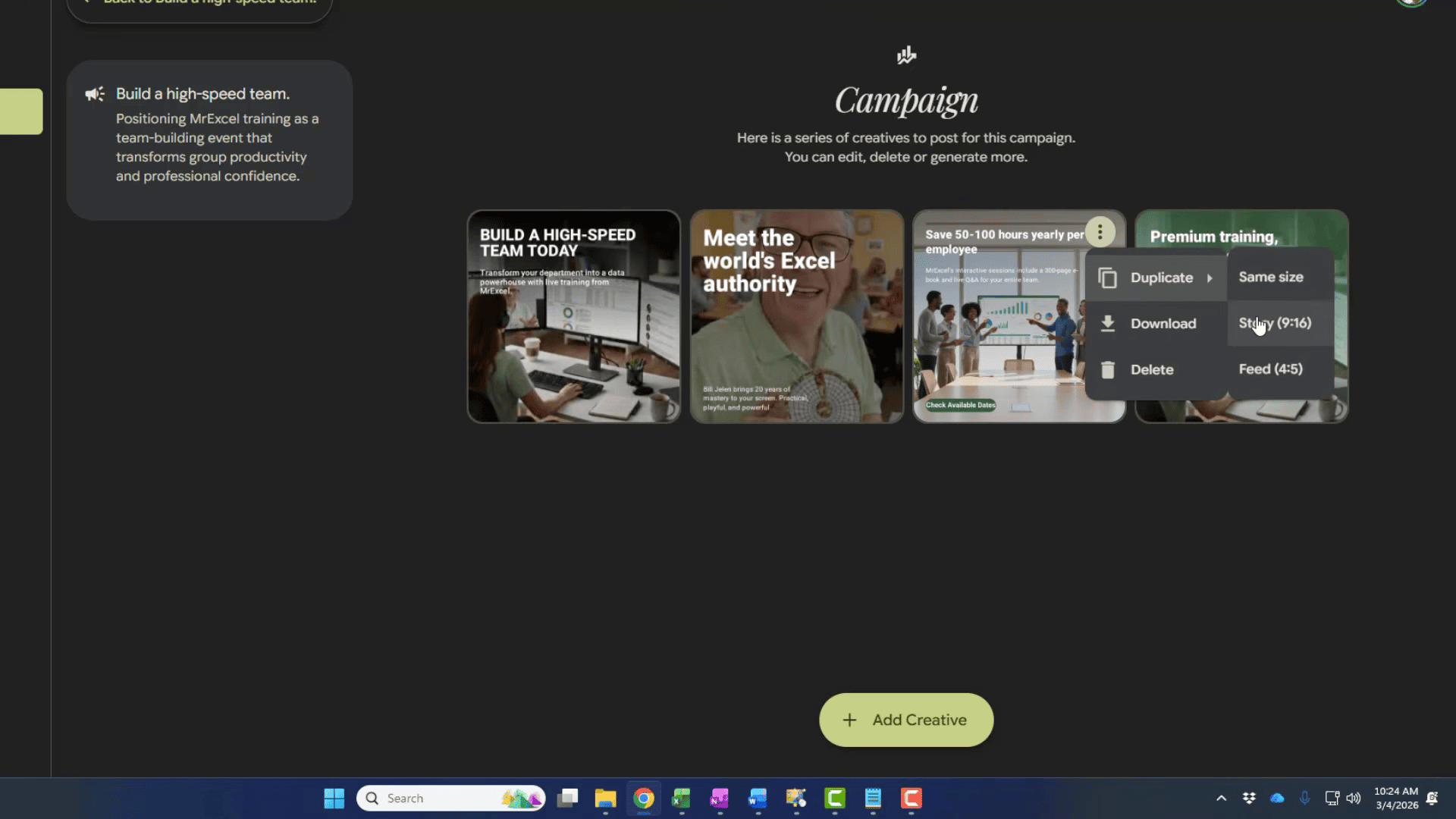Select Duplicate in the context menu

coord(1156,278)
